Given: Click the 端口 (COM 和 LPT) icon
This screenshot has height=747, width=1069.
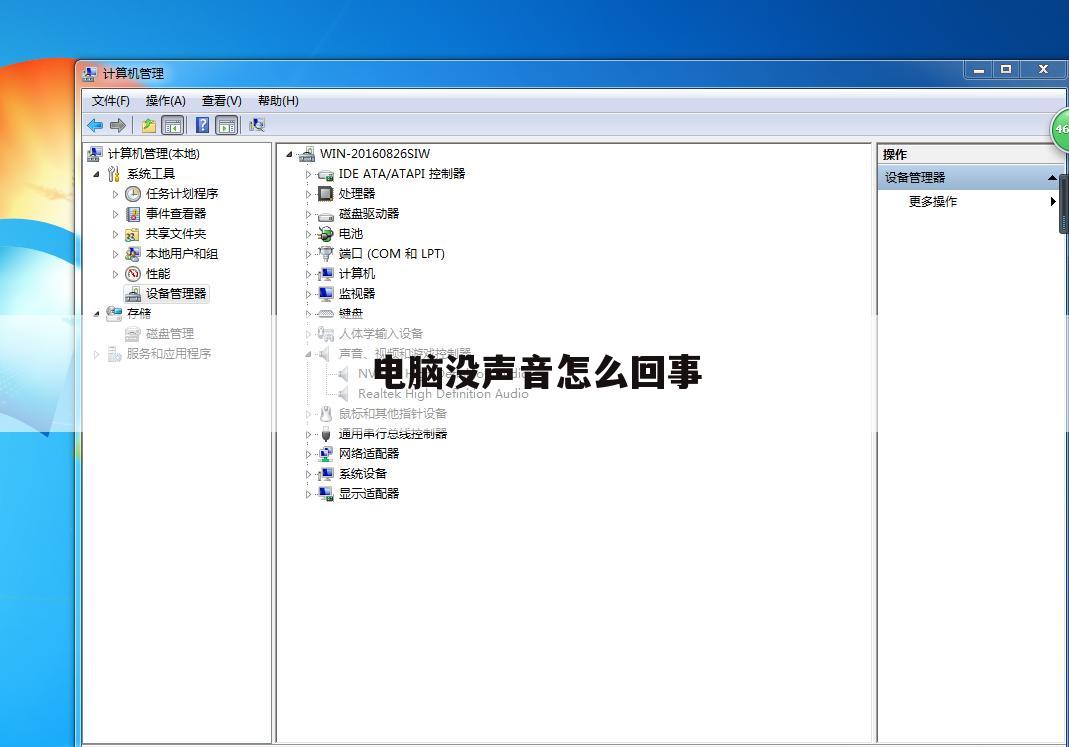Looking at the screenshot, I should (x=326, y=254).
